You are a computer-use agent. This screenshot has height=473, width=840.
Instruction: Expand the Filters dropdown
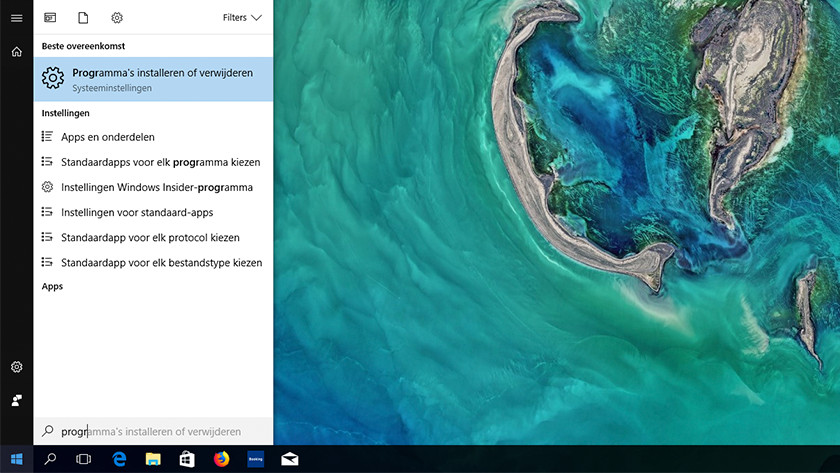point(242,18)
